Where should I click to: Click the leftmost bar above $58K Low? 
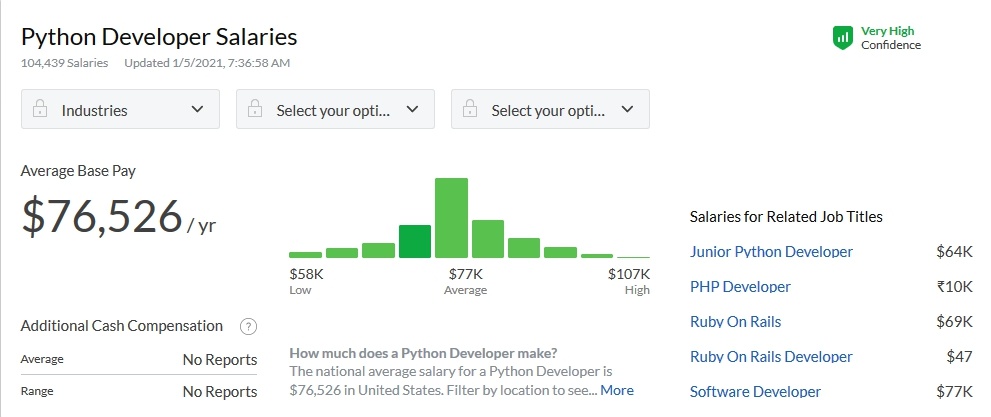click(305, 254)
